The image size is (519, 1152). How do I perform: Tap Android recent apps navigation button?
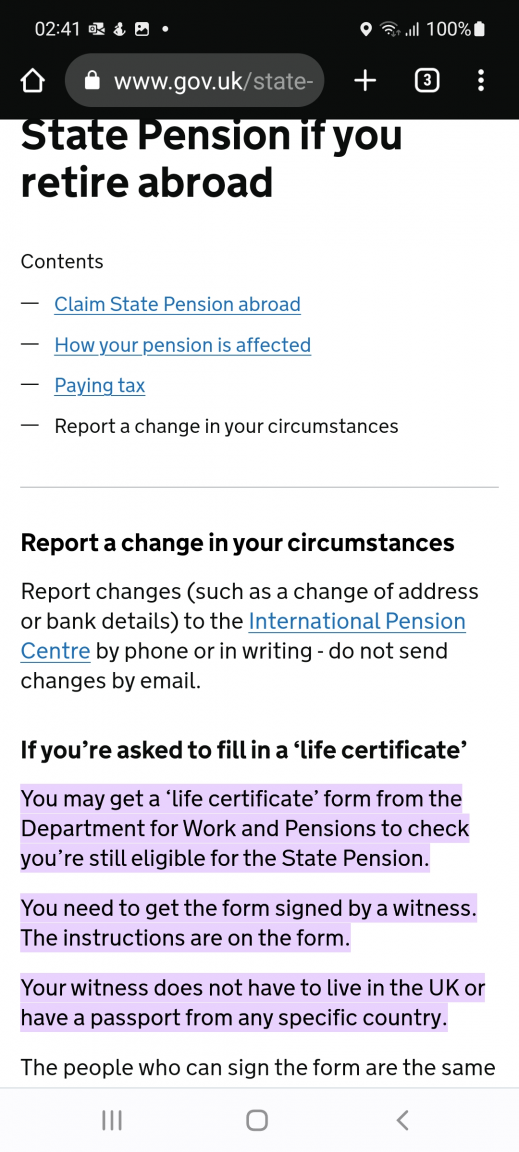coord(112,1120)
